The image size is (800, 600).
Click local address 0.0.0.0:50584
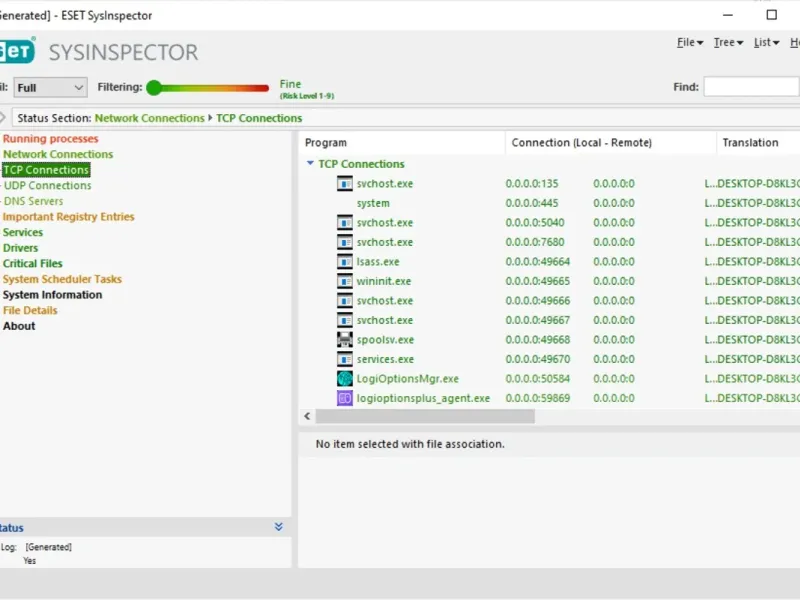click(x=538, y=379)
